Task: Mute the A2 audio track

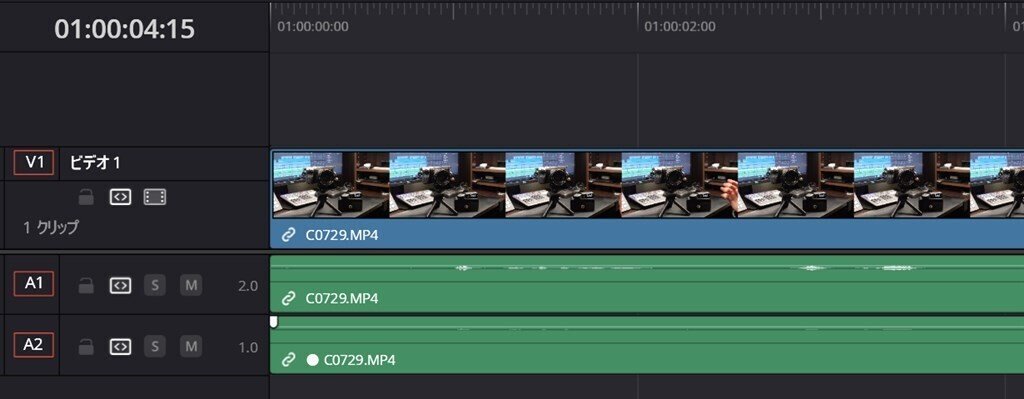Action: 191,346
